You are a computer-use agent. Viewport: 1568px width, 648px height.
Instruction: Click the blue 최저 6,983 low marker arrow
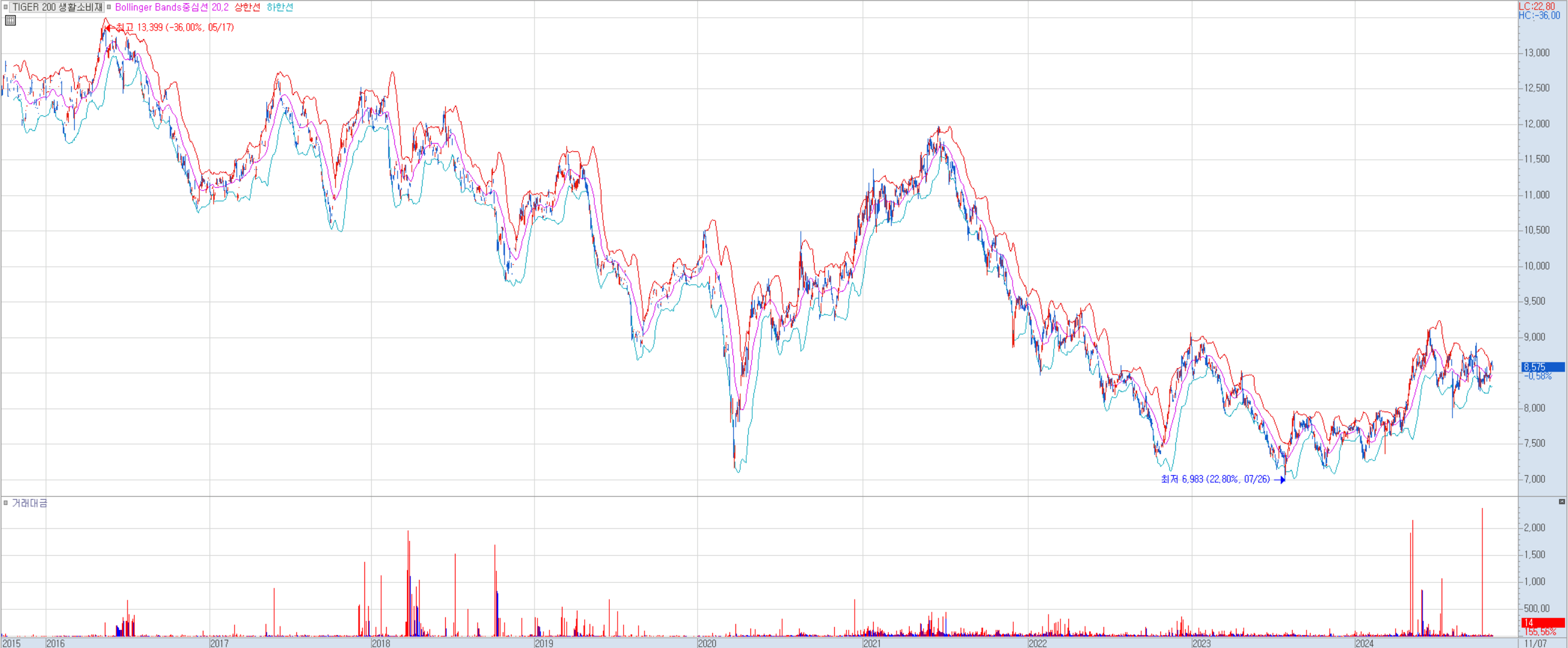click(1280, 480)
